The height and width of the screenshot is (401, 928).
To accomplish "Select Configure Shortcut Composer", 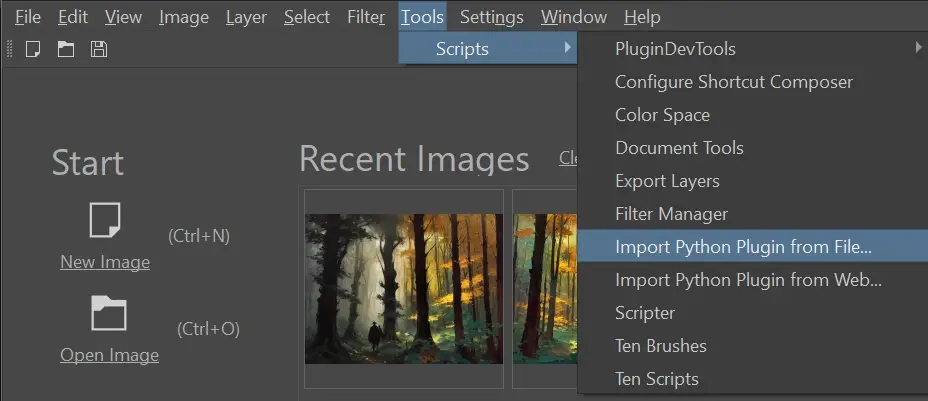I will point(733,82).
